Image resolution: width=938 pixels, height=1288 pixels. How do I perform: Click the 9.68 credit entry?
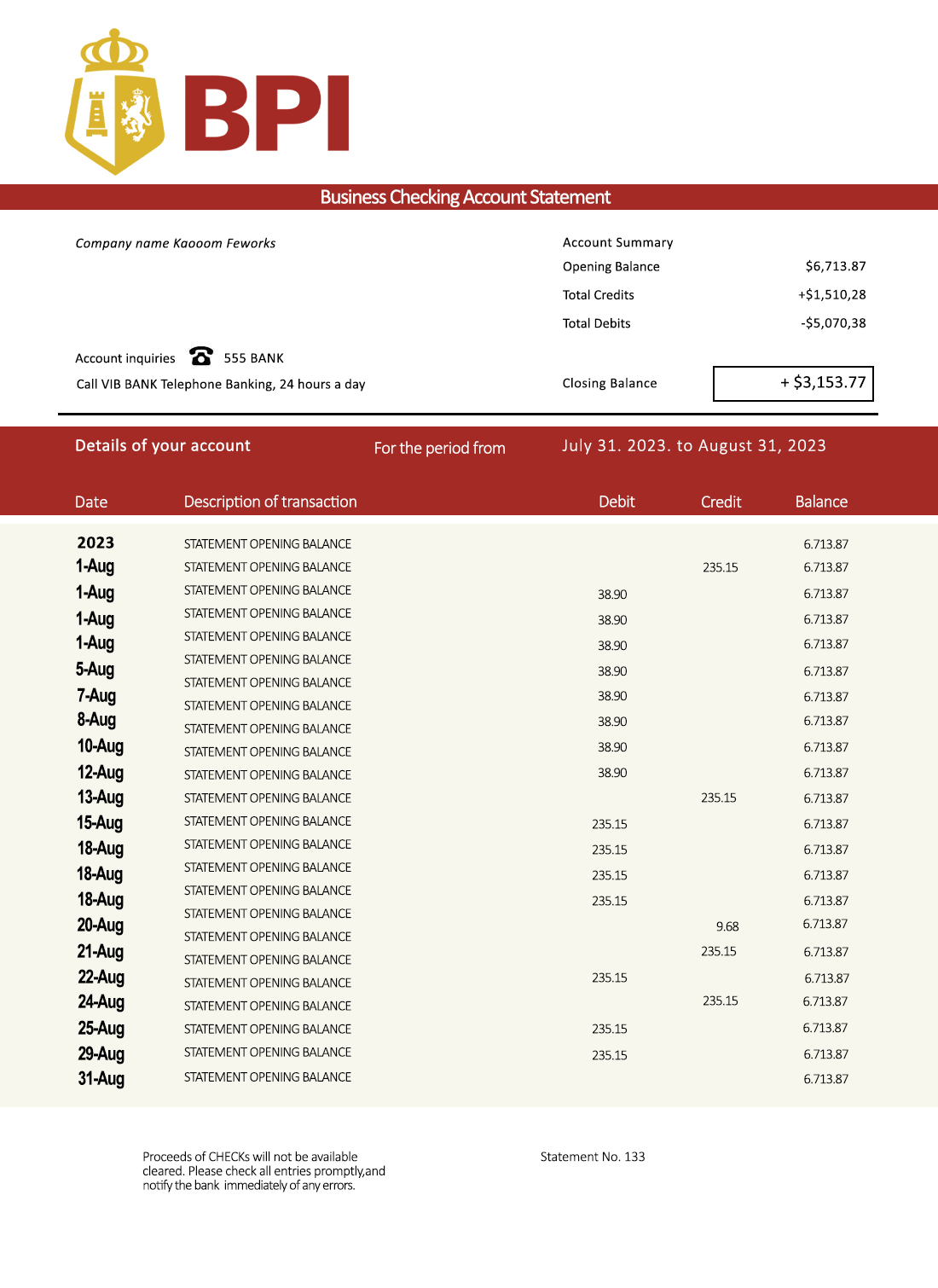click(727, 926)
